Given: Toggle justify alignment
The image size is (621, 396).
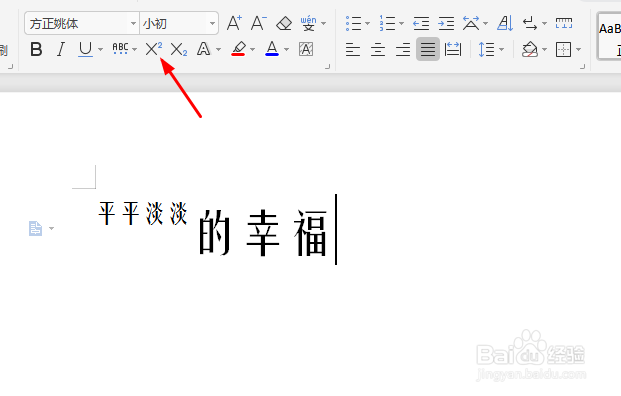Looking at the screenshot, I should (x=428, y=50).
